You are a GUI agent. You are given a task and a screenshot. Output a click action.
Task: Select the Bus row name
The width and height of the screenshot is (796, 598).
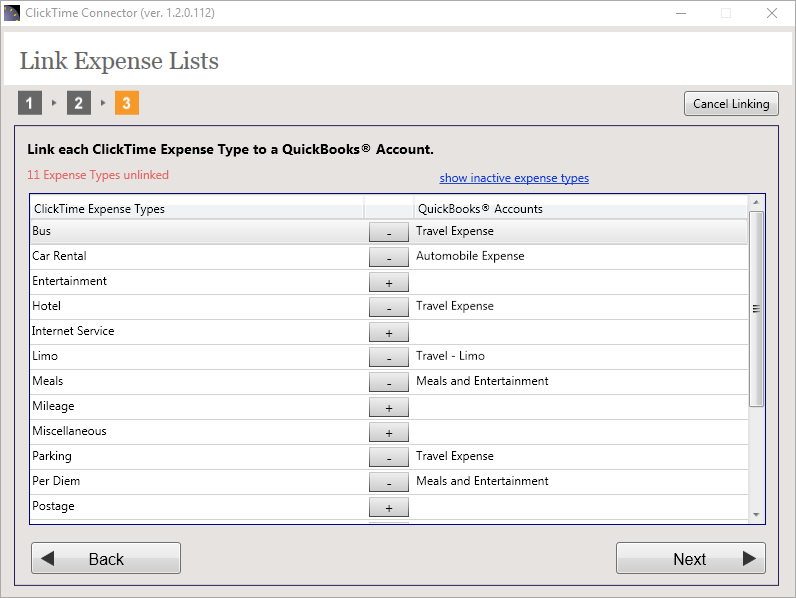coord(42,231)
